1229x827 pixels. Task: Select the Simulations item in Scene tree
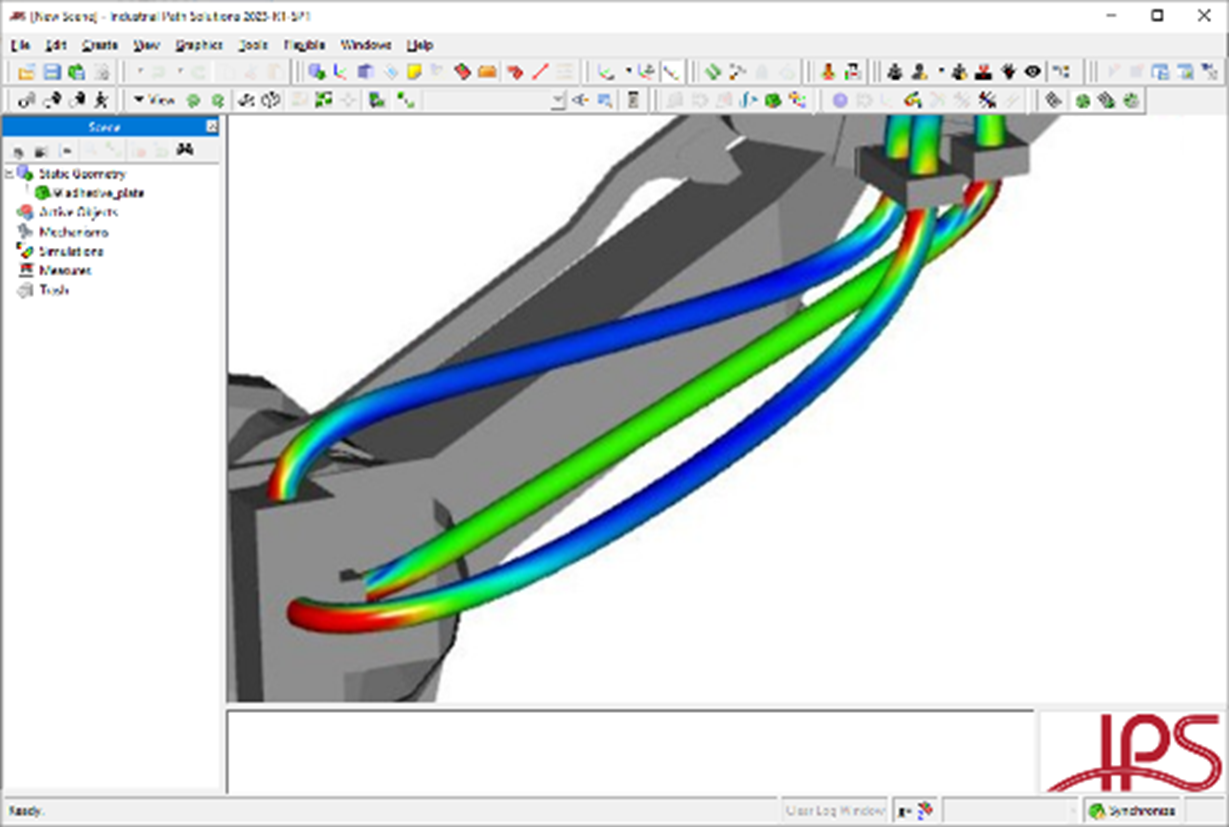coord(70,251)
